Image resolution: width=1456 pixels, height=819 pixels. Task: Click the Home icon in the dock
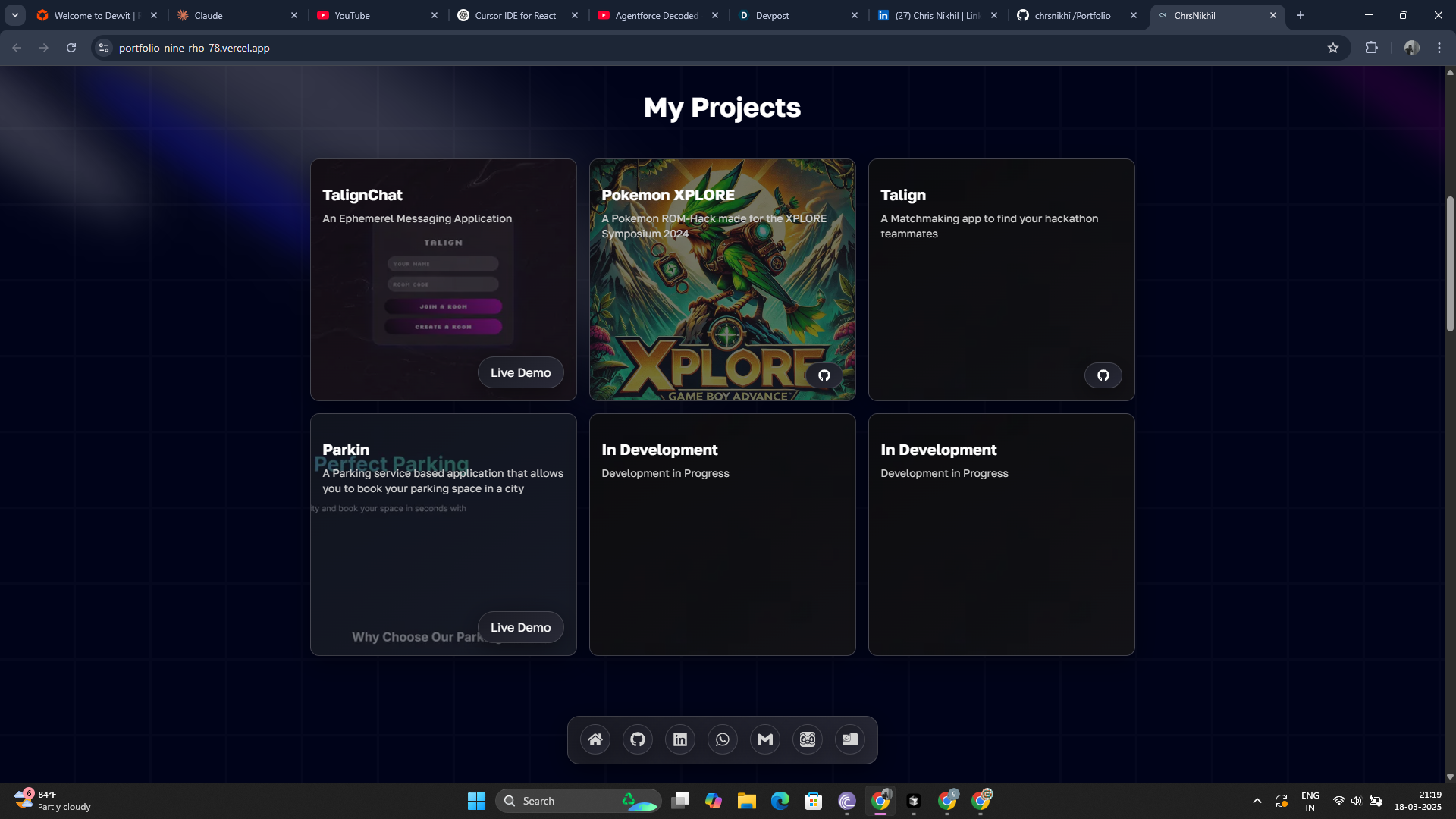[x=595, y=739]
